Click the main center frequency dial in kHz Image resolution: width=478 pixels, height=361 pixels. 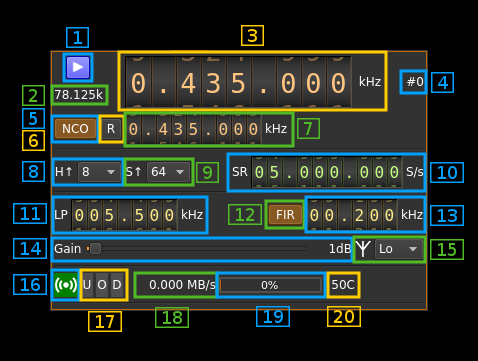click(x=238, y=82)
